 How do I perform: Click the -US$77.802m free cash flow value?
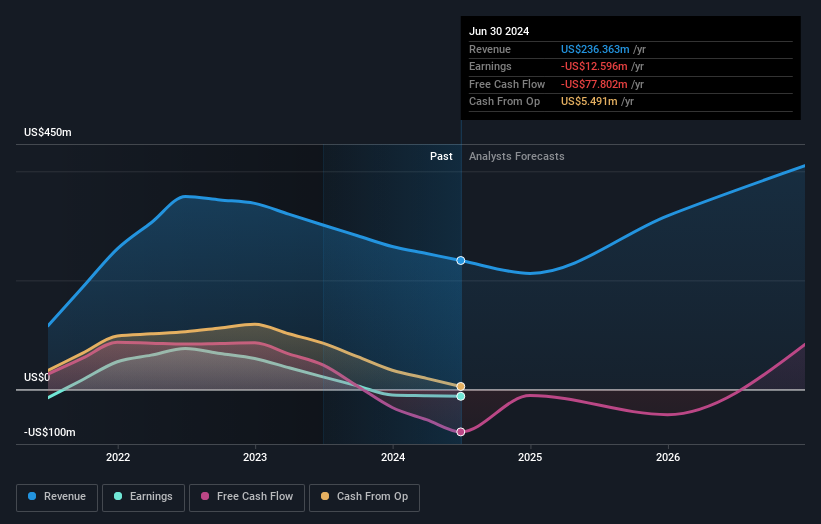(594, 84)
